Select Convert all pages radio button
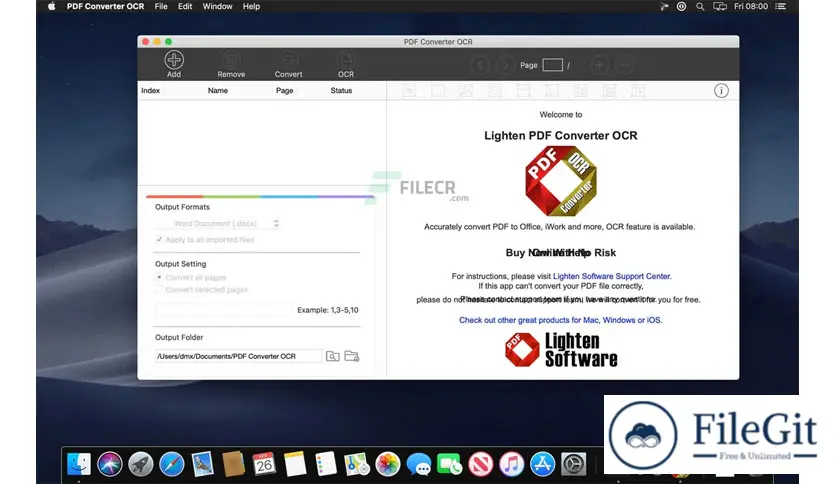The height and width of the screenshot is (484, 836). 159,277
